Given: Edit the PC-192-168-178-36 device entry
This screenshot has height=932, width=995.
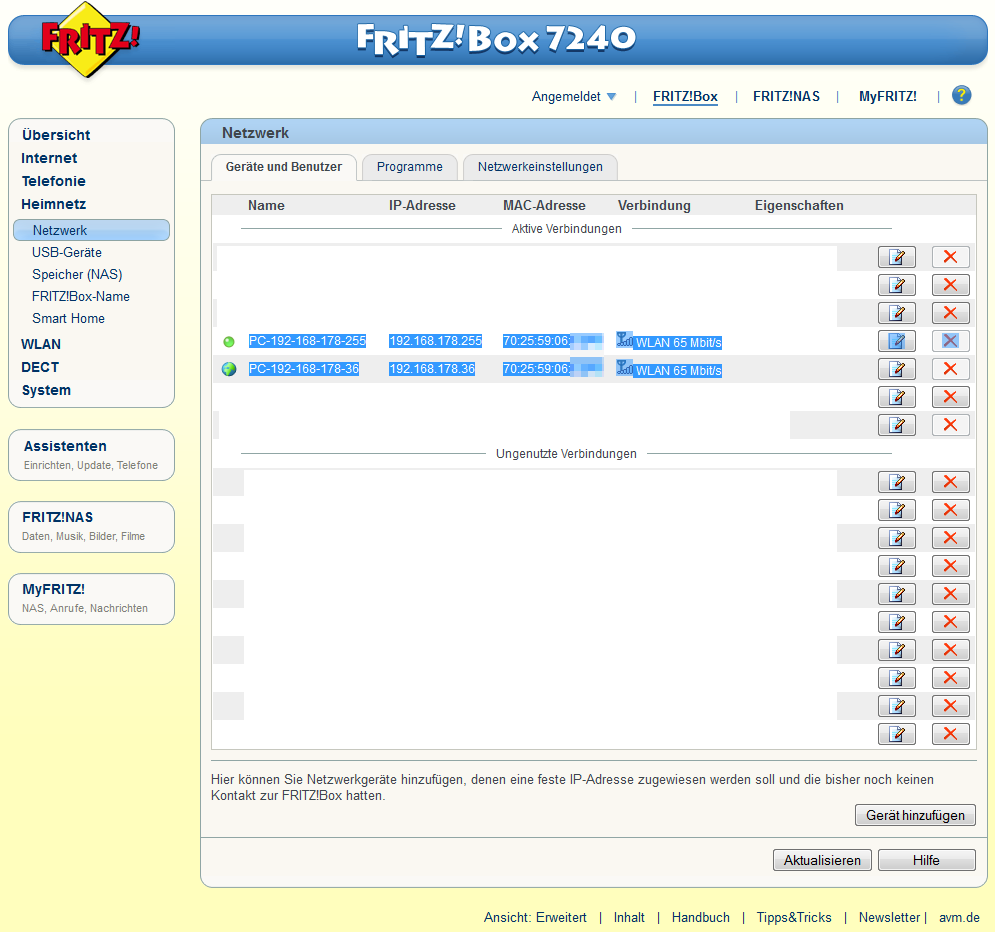Looking at the screenshot, I should (897, 369).
